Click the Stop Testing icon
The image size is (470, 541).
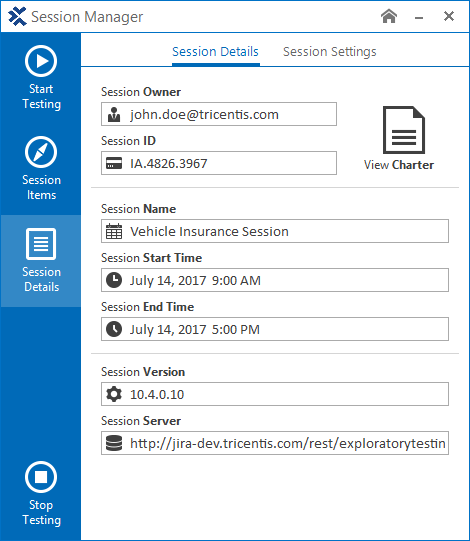click(x=41, y=477)
